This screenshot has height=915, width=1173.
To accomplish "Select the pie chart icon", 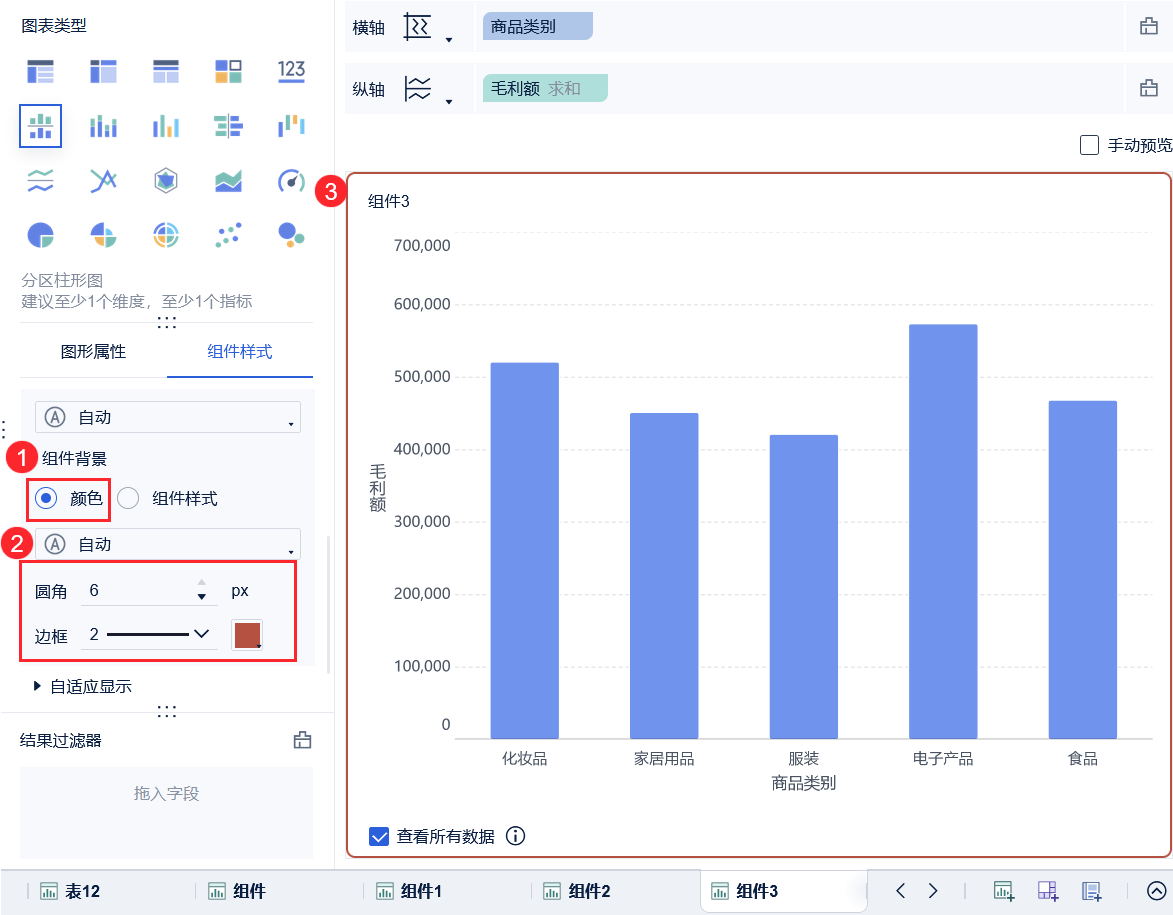I will pyautogui.click(x=40, y=236).
